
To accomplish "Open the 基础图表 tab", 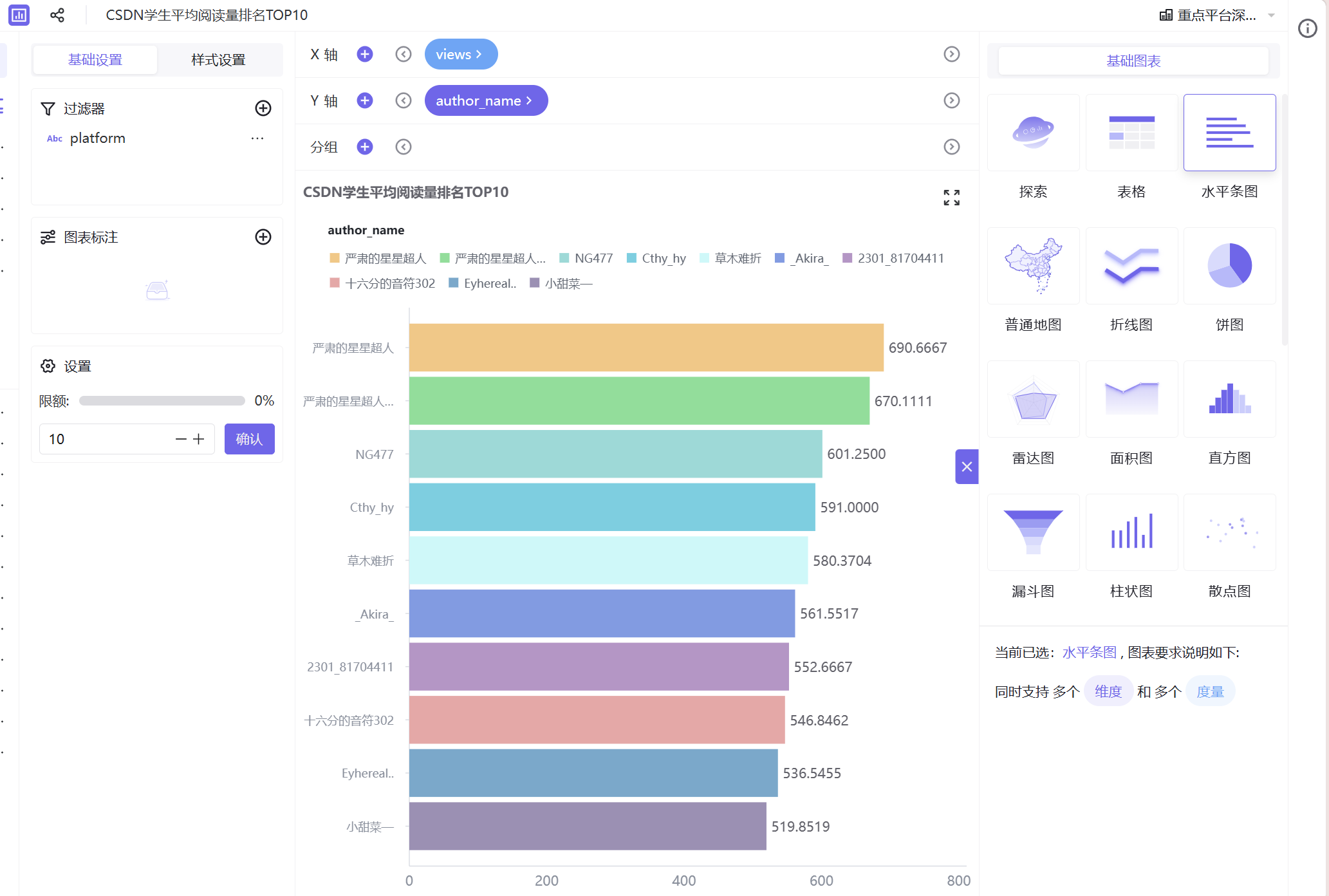I will coord(1133,61).
